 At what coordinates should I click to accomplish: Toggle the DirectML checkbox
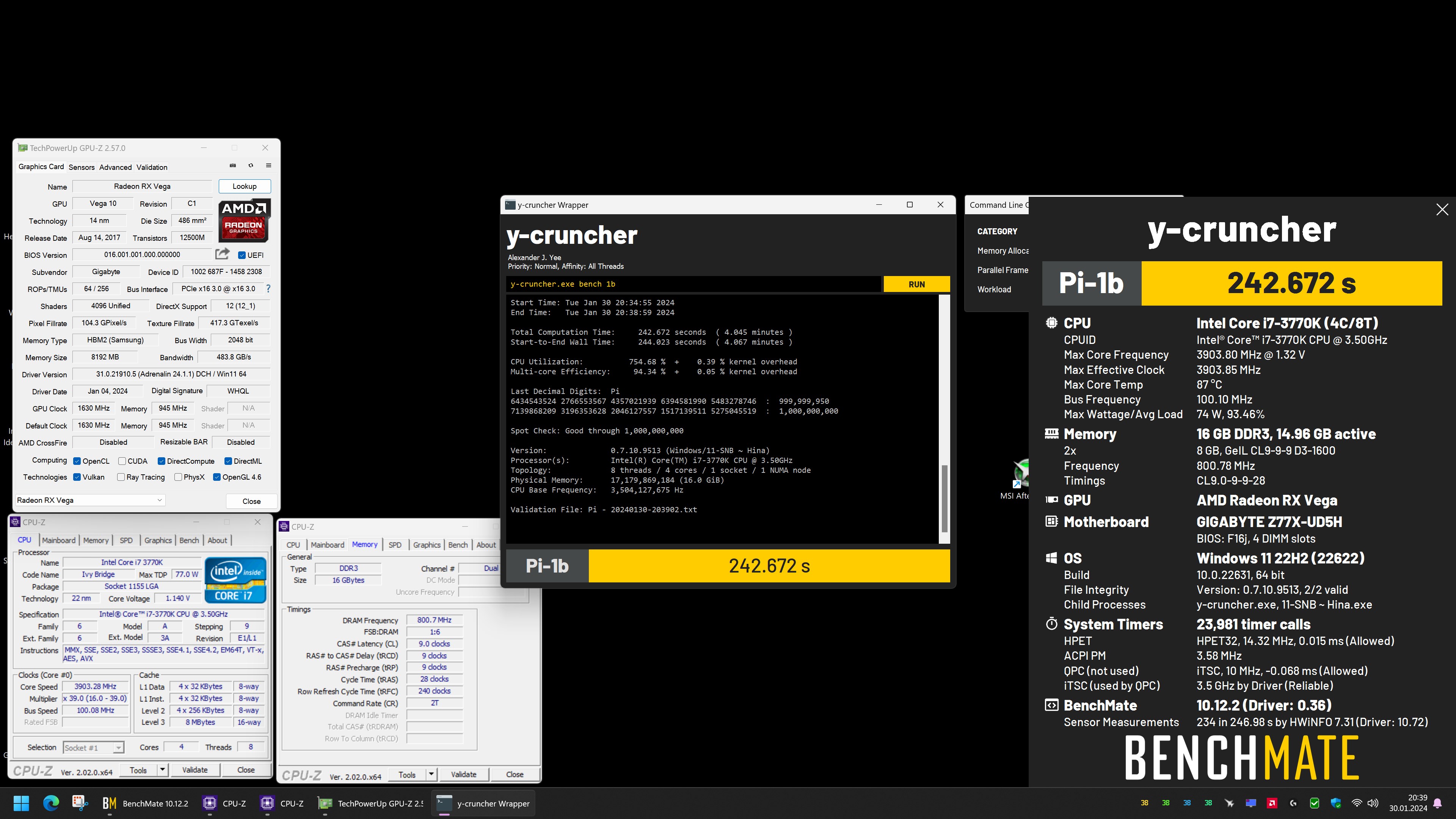point(228,461)
